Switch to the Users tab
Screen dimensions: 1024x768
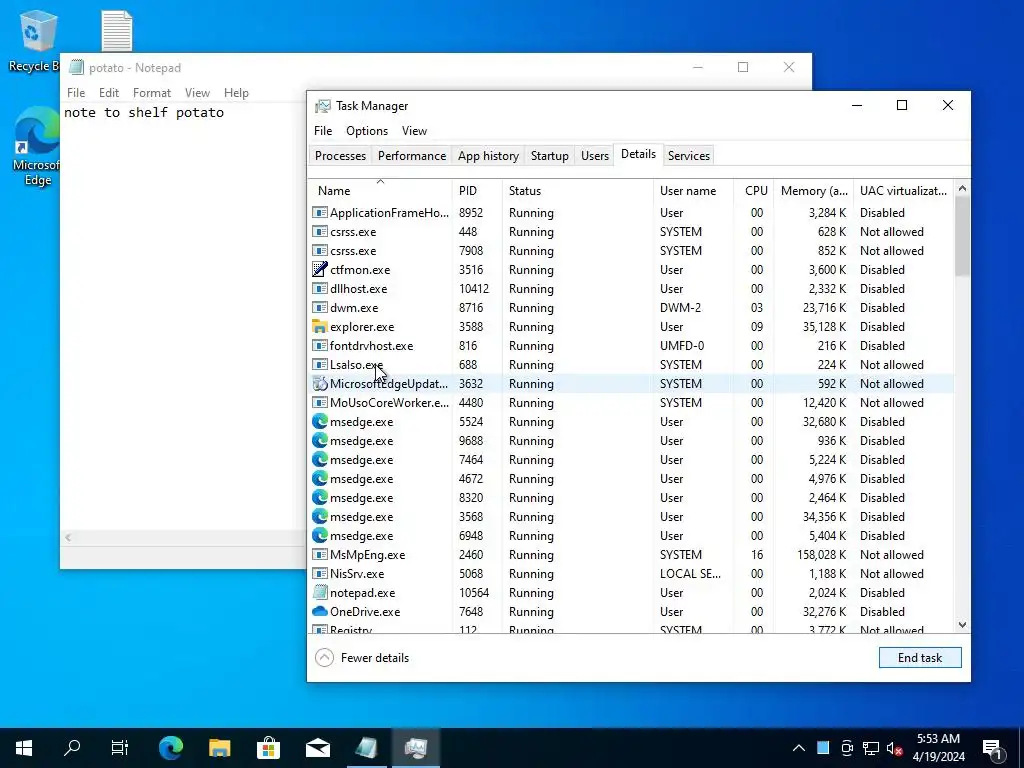595,155
